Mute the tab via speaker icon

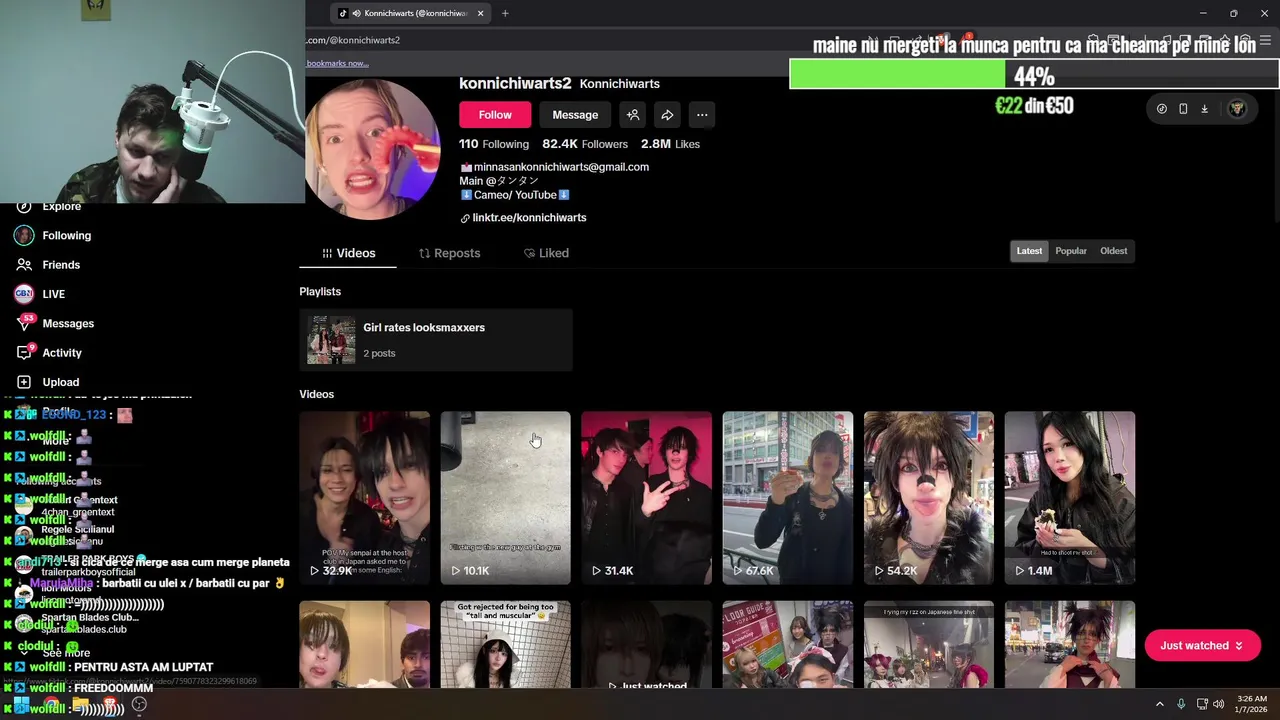coord(357,14)
